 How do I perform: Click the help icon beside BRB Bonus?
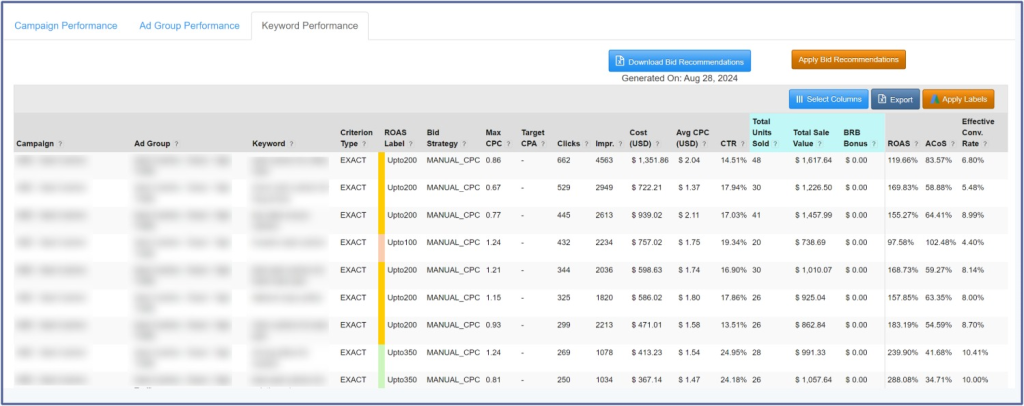pos(873,144)
